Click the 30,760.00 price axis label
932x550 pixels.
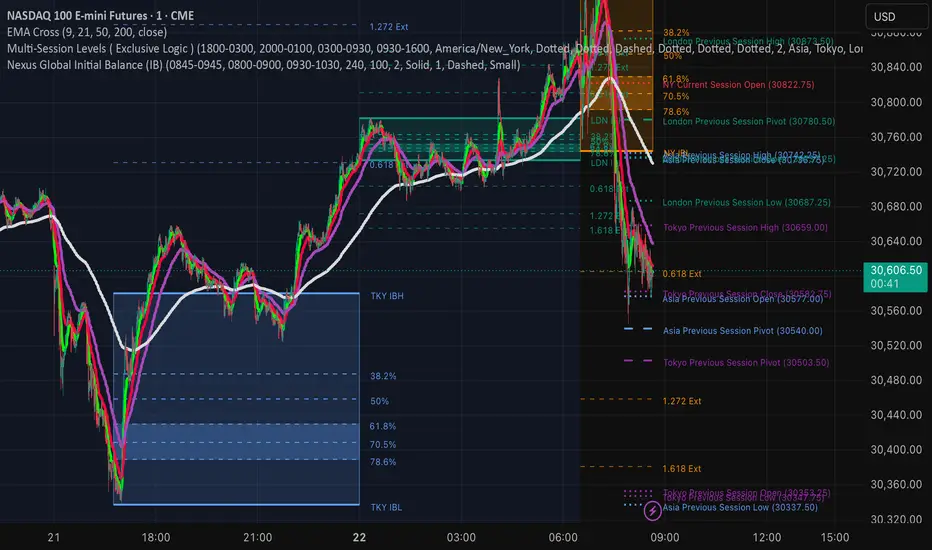coord(896,137)
